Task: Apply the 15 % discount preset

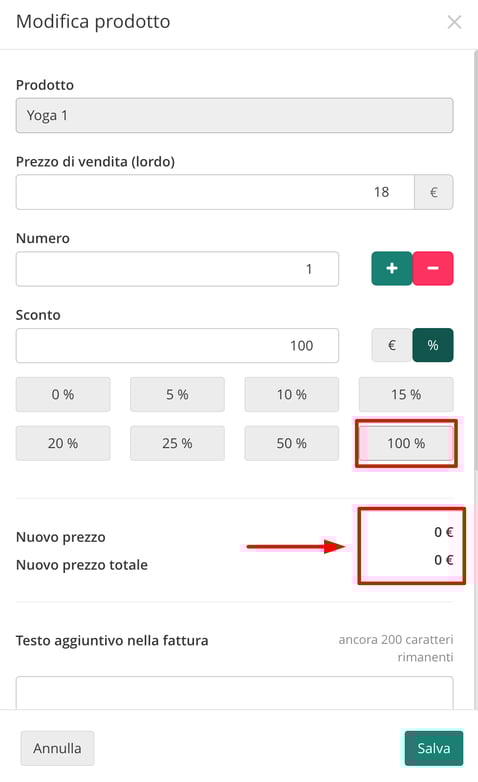Action: coord(406,394)
